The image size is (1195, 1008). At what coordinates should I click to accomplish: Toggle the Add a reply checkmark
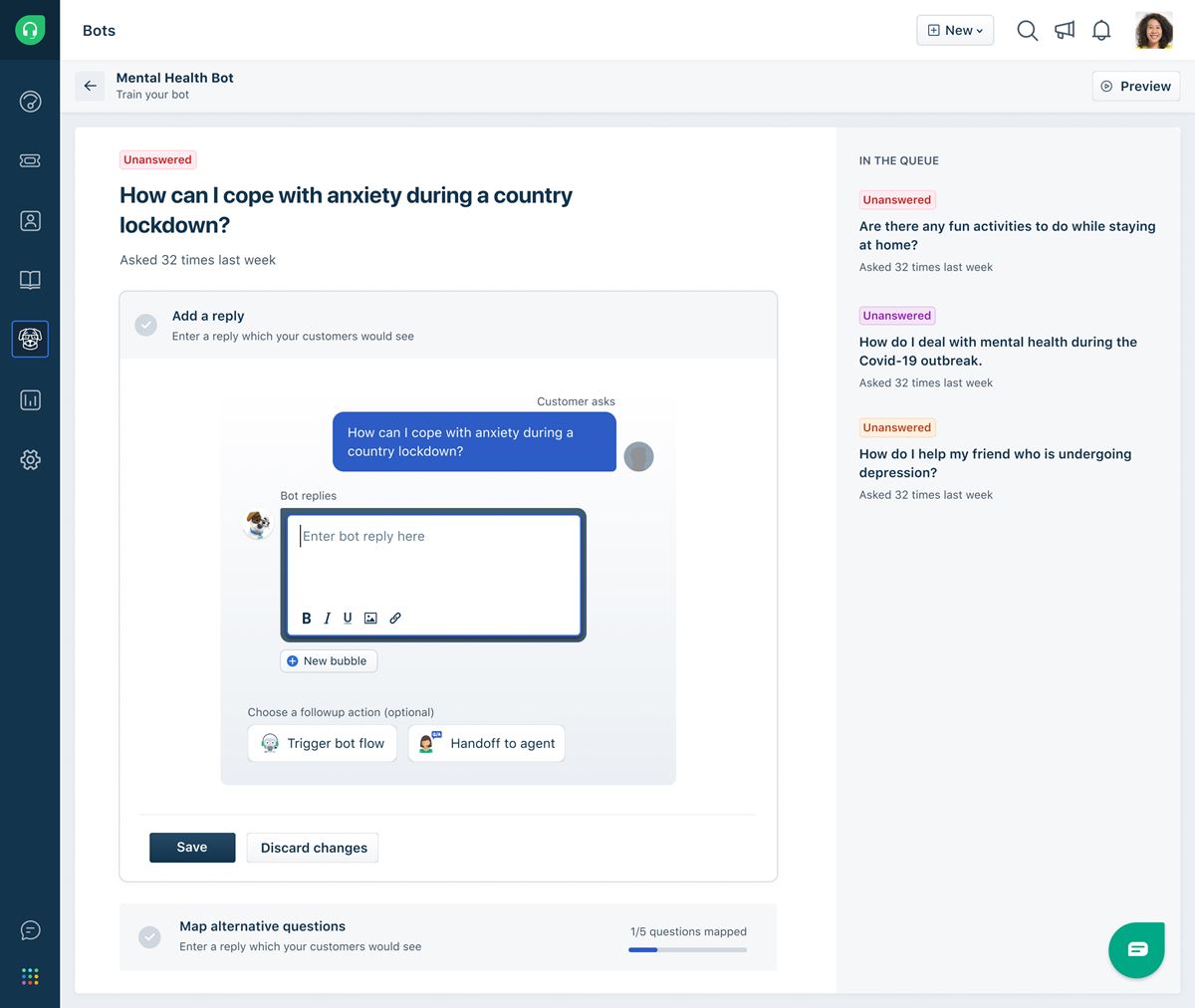point(146,325)
